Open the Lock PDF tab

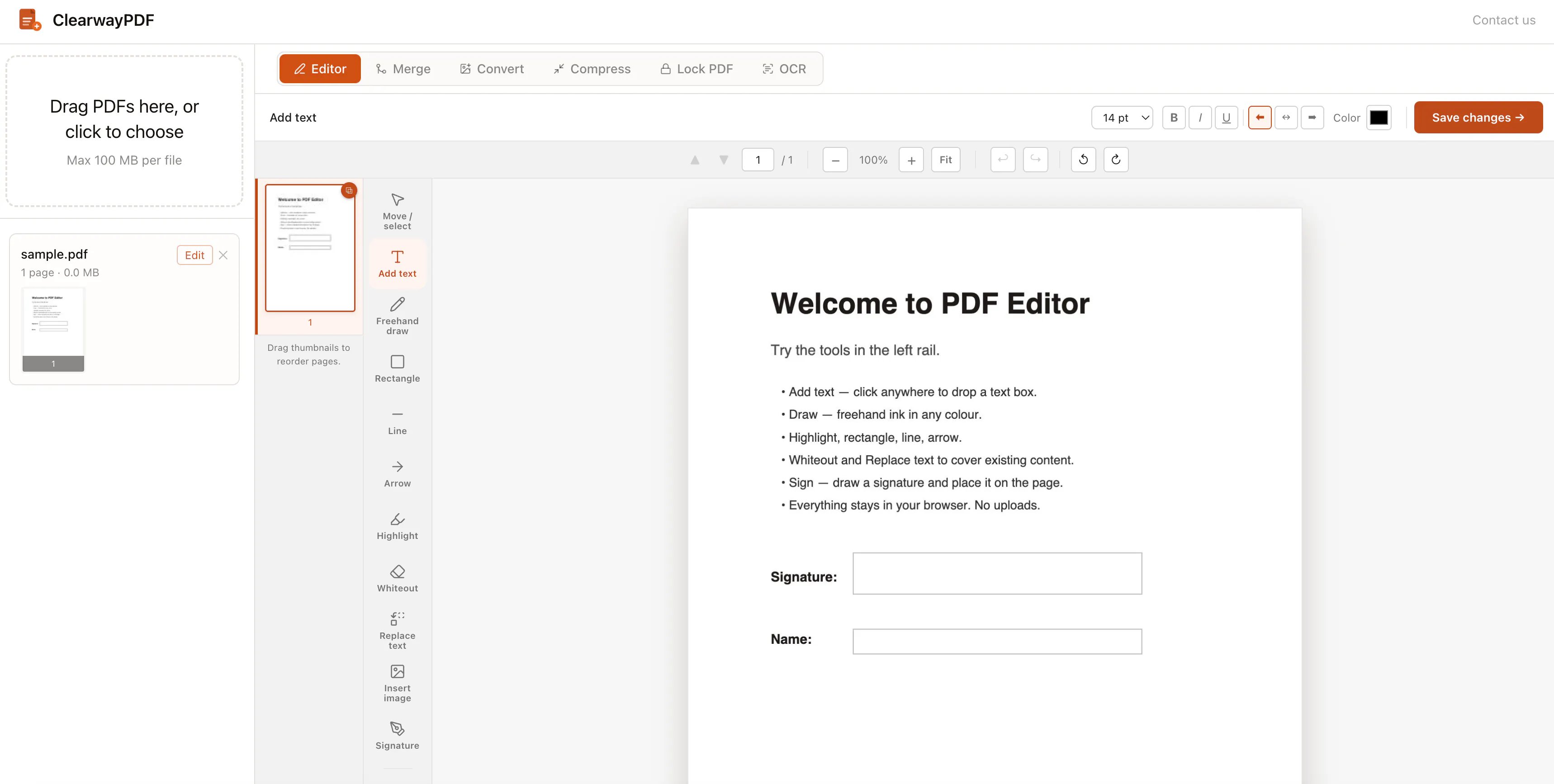tap(696, 69)
